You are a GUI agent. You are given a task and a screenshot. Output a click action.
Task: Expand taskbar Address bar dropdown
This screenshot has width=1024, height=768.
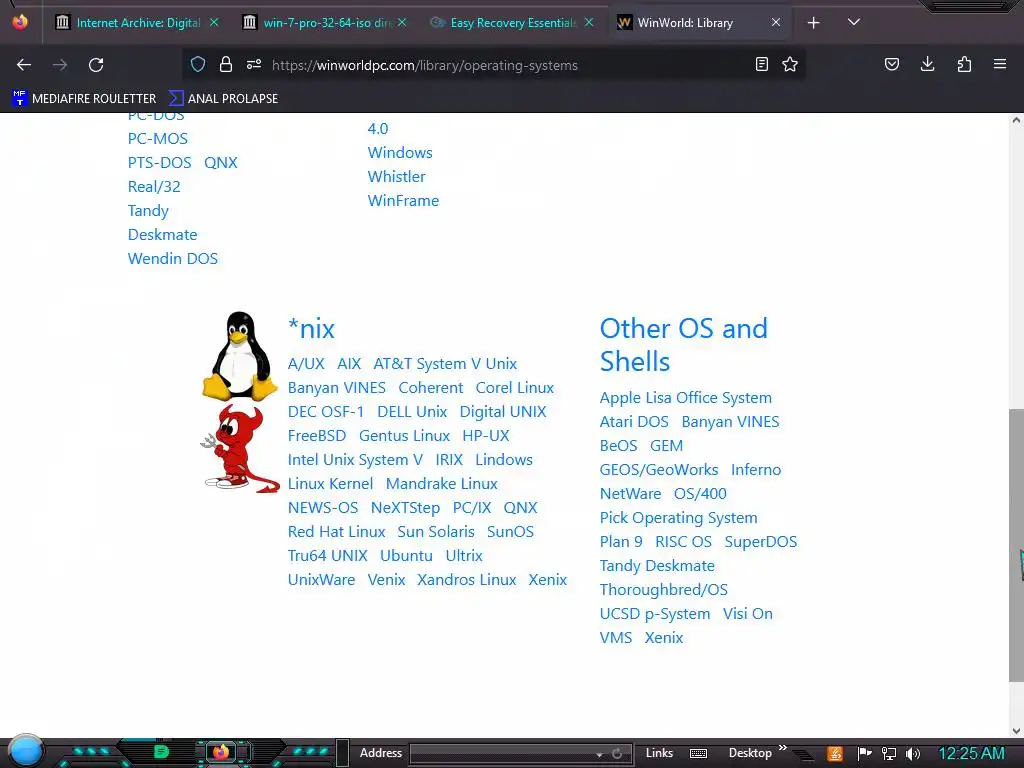coord(599,754)
